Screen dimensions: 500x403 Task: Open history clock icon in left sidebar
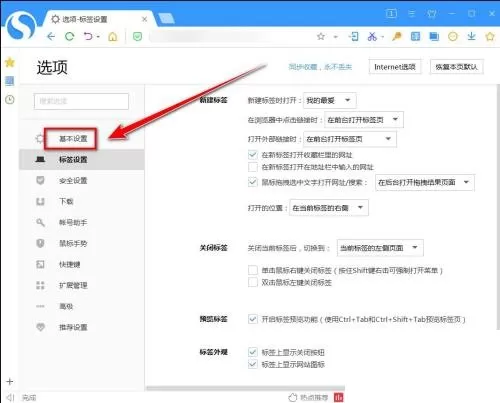[x=10, y=99]
